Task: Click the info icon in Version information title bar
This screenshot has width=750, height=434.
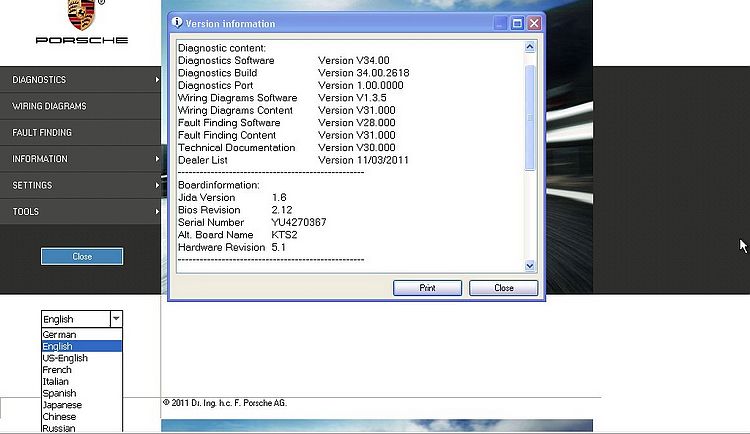Action: [x=177, y=22]
